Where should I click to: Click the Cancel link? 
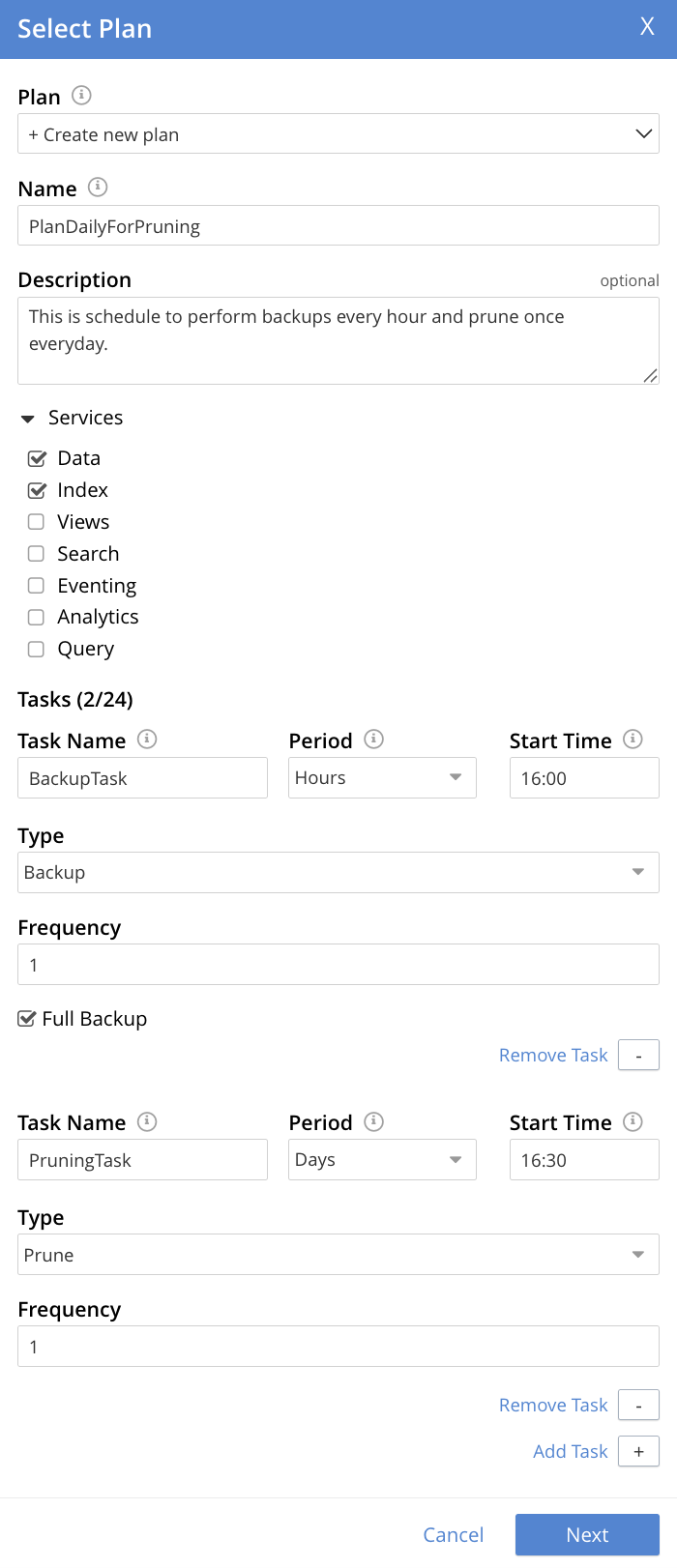pyautogui.click(x=453, y=1535)
